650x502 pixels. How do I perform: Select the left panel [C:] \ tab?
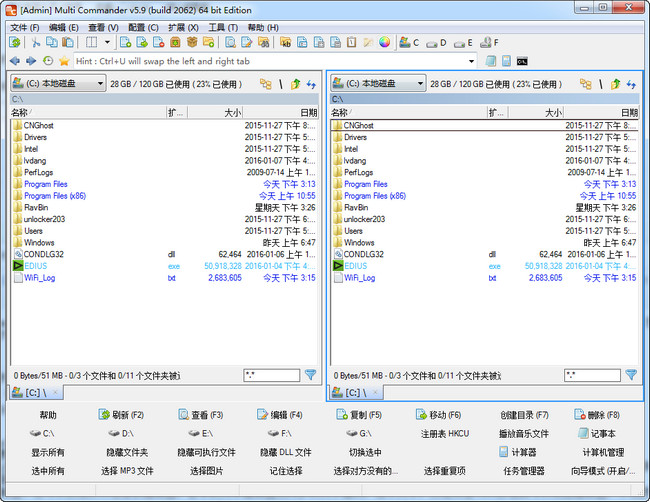pyautogui.click(x=36, y=392)
